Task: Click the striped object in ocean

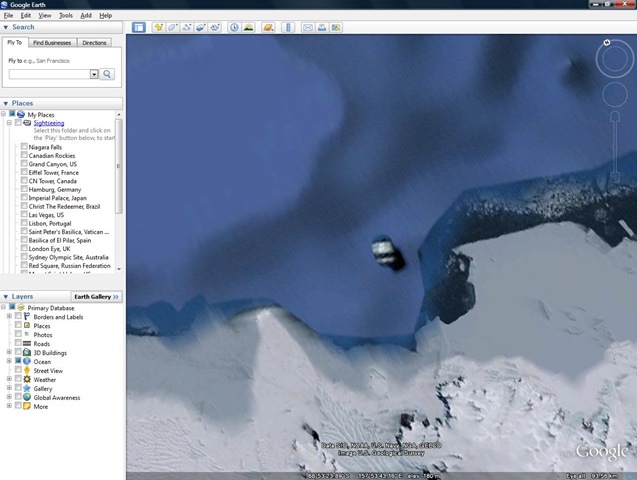Action: (x=388, y=253)
